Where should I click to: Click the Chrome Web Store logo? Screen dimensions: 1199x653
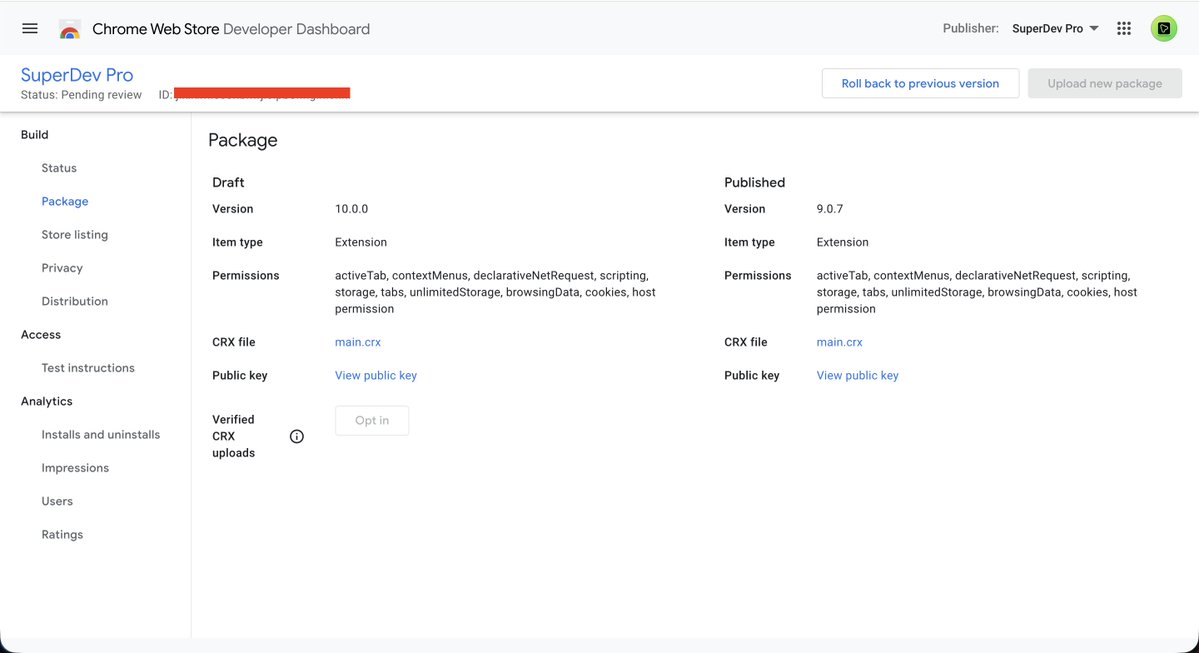(x=67, y=28)
